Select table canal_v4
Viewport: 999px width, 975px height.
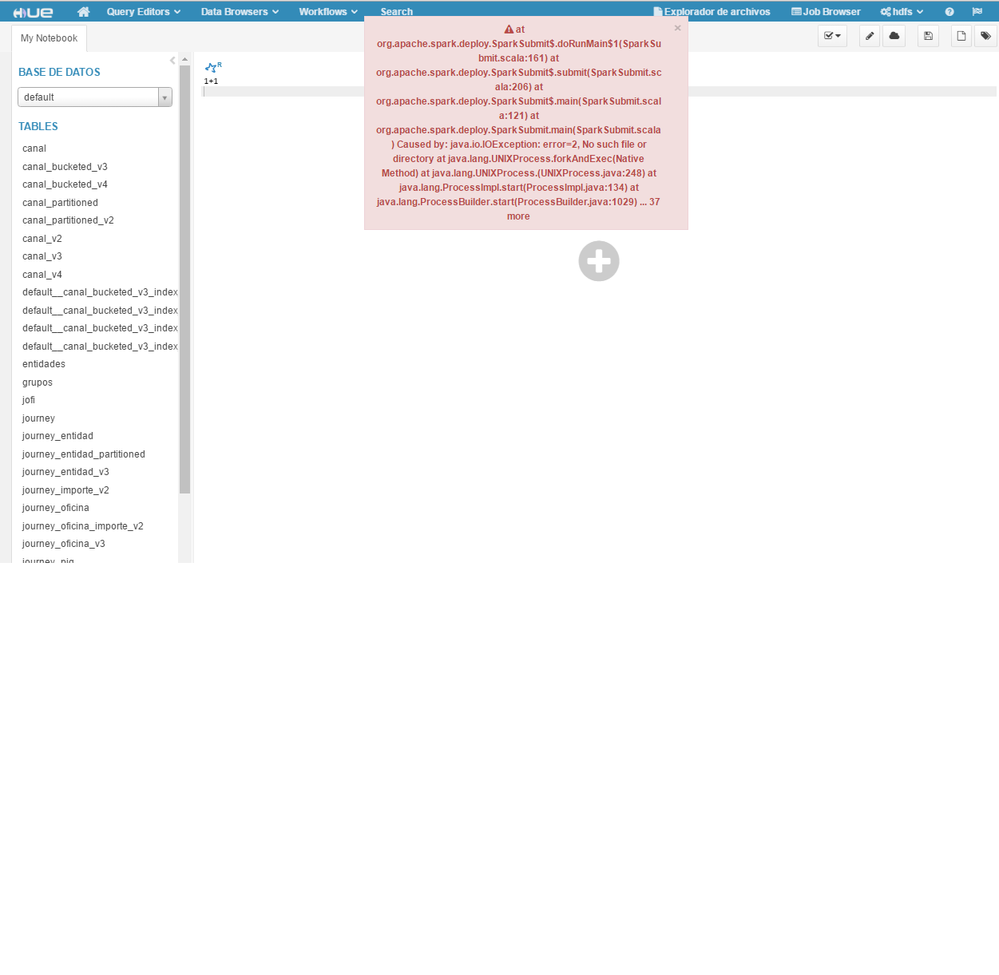42,275
